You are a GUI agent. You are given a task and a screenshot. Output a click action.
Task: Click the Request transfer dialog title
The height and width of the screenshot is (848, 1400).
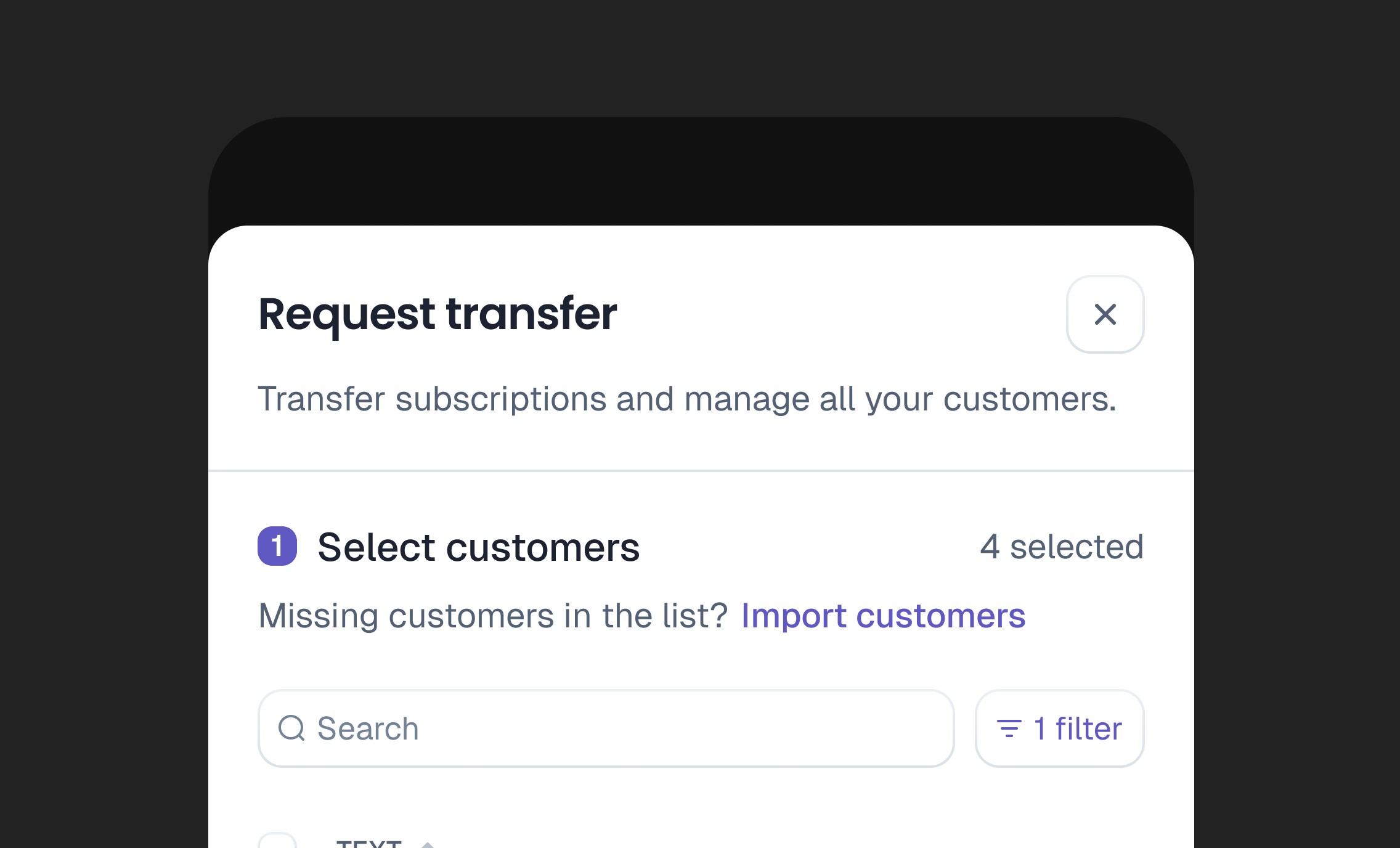[437, 315]
